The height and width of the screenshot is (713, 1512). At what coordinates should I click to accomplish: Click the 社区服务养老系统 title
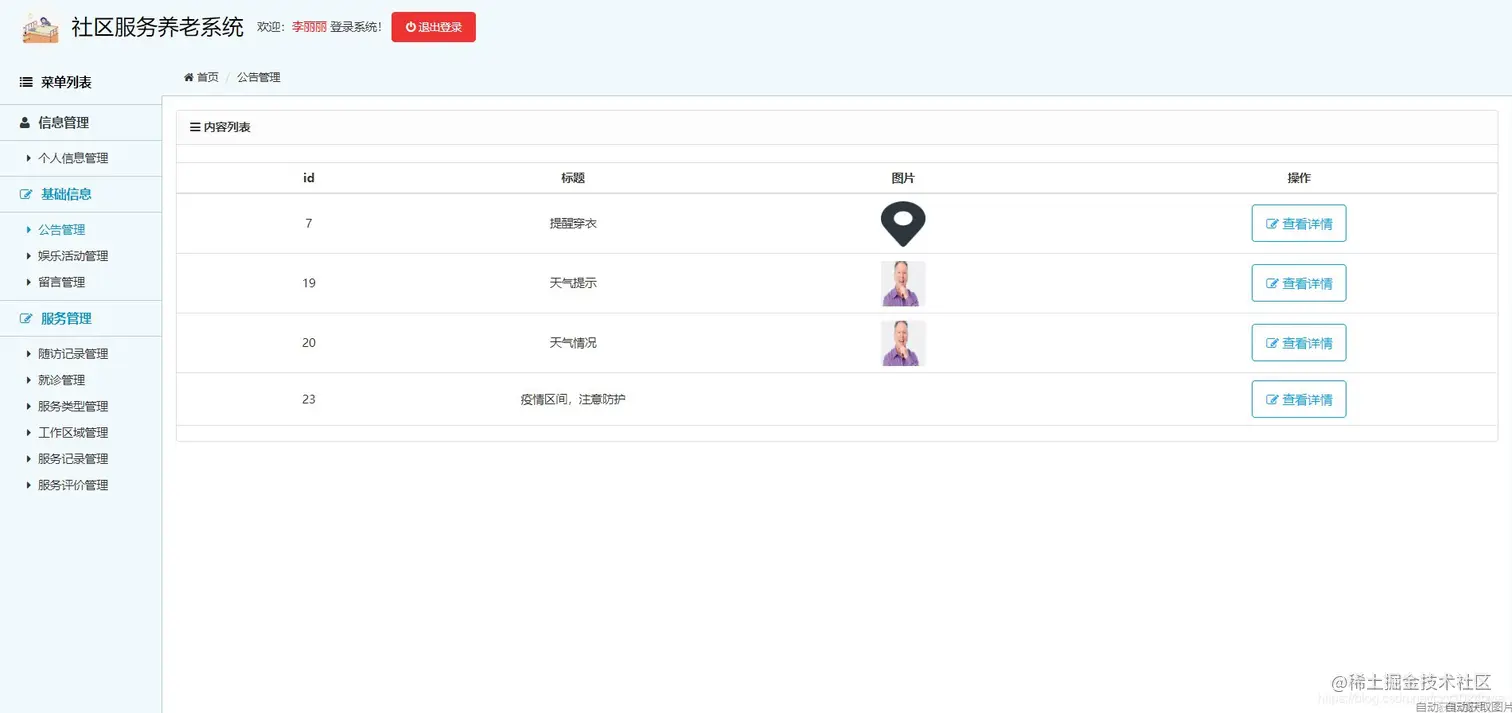[158, 28]
